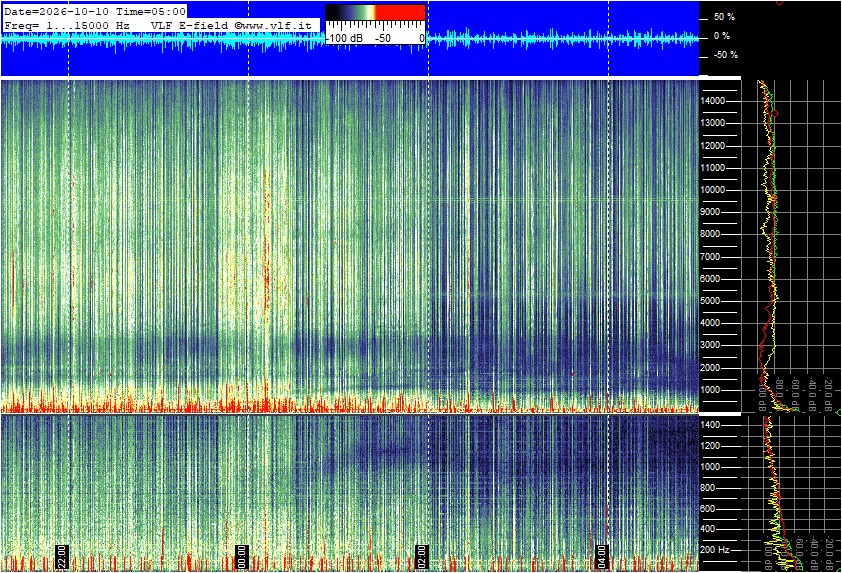Click the 3000 frequency axis label

(710, 345)
